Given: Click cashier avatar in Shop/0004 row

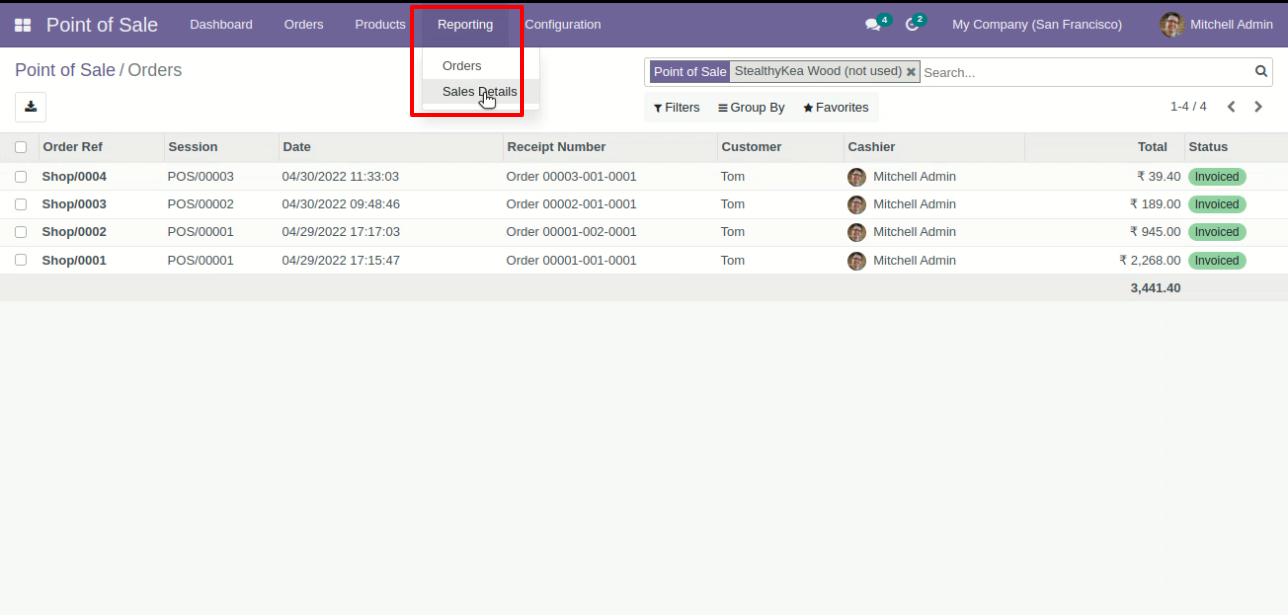Looking at the screenshot, I should pos(857,177).
